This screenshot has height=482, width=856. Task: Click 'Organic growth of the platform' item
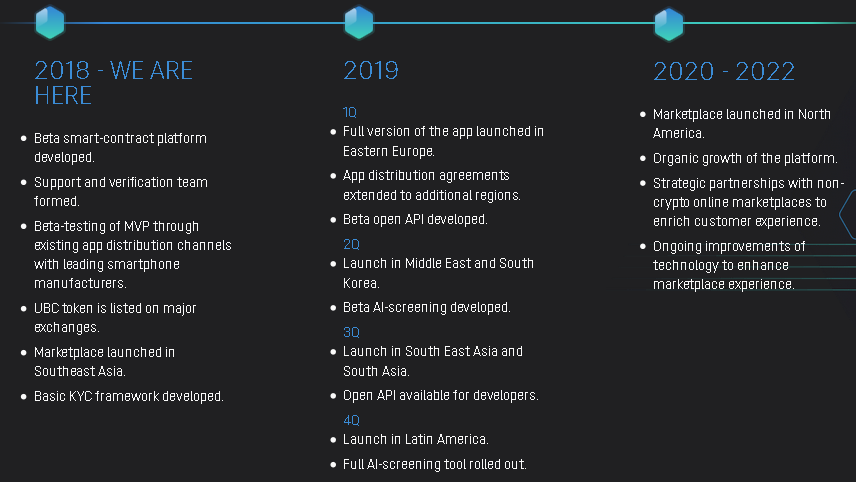click(745, 158)
